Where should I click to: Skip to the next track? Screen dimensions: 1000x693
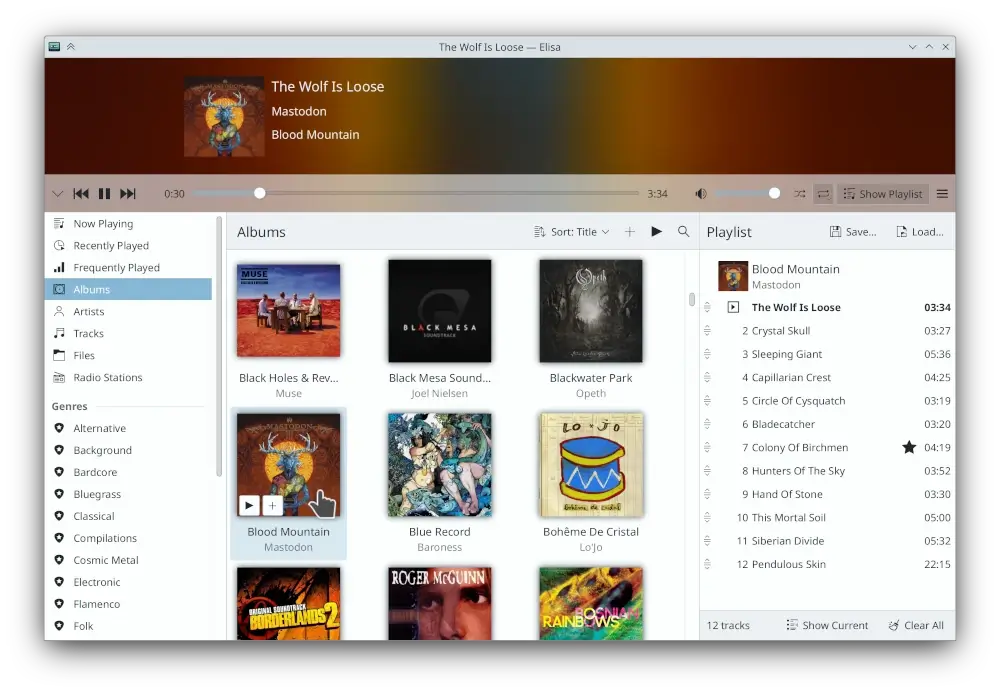coord(128,194)
